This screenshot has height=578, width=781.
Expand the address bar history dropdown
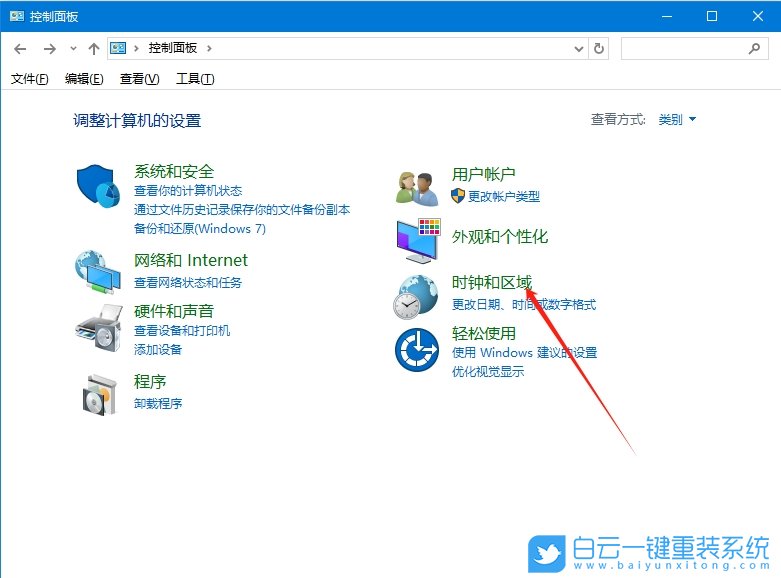578,49
